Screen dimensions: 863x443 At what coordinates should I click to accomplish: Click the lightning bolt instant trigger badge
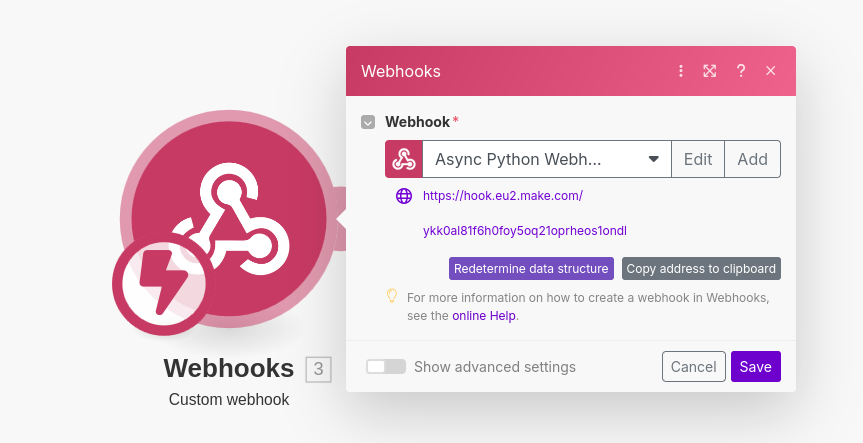pos(163,284)
